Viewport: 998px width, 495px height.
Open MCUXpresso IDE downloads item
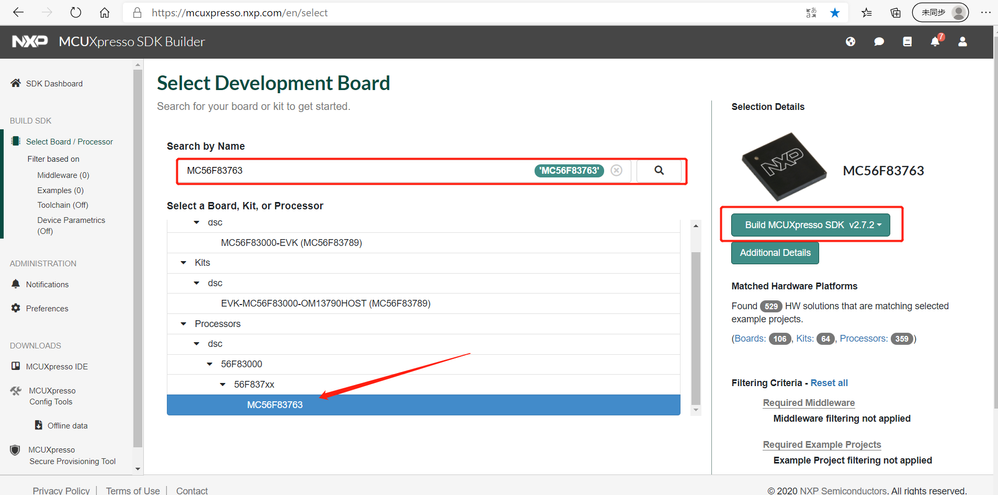56,367
